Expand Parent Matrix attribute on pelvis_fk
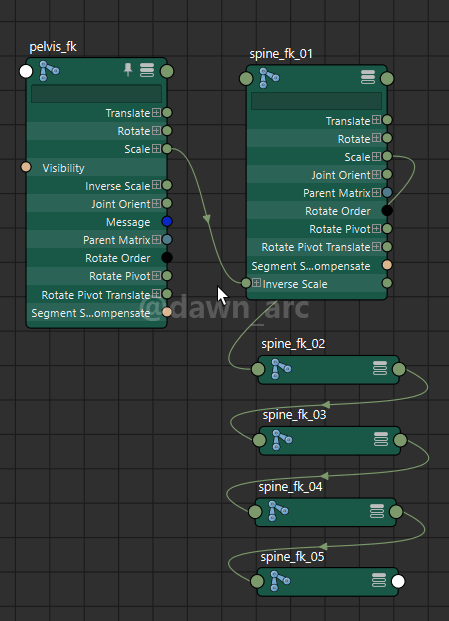449x621 pixels. pos(156,239)
